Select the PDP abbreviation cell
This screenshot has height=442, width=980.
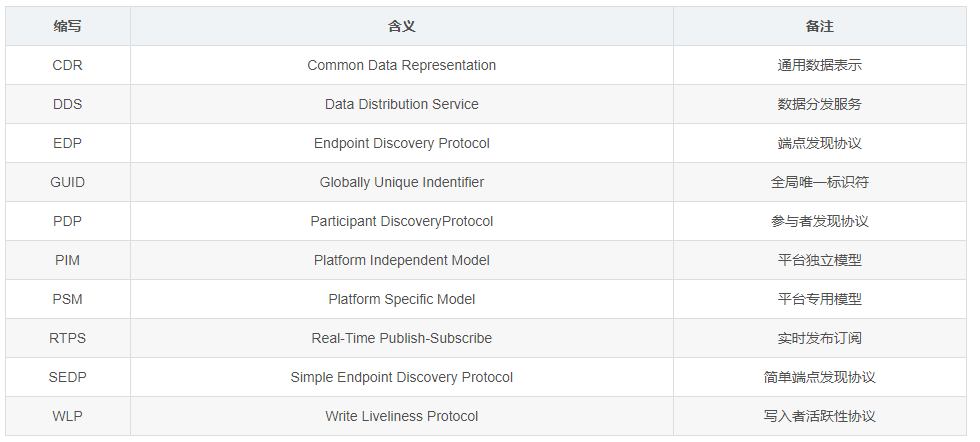pyautogui.click(x=68, y=221)
